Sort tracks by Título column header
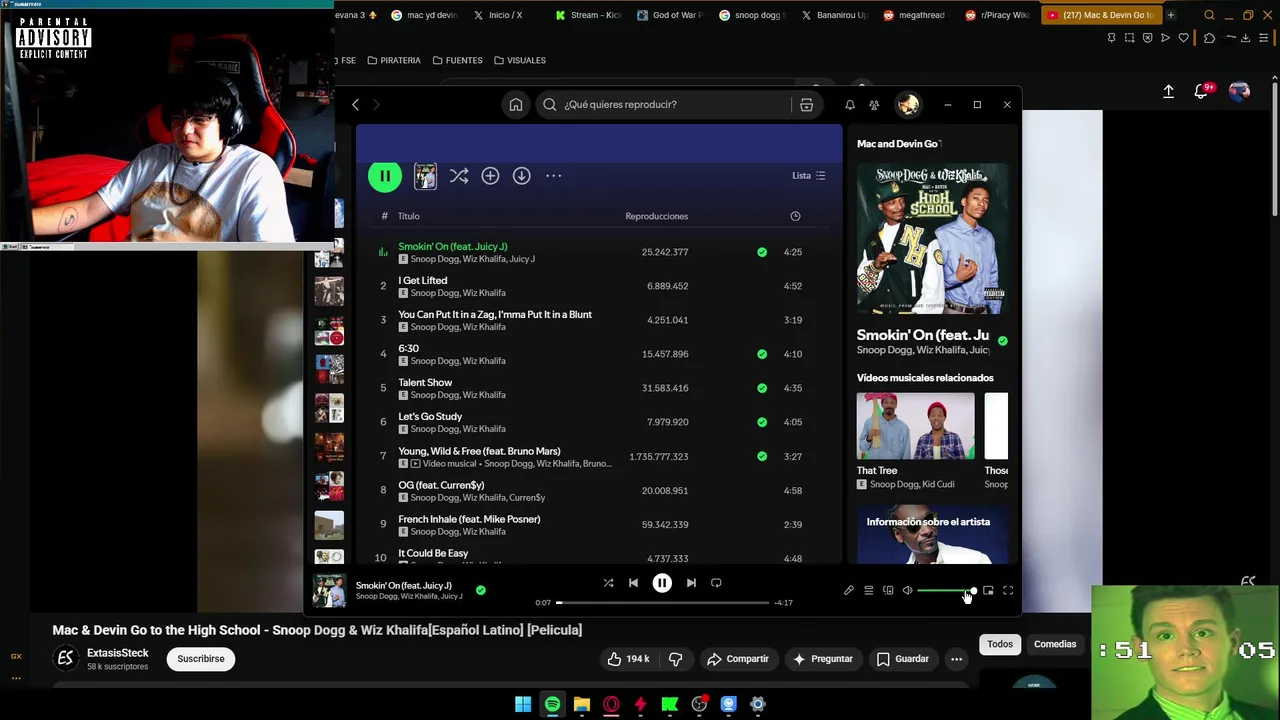Screen dimensions: 1280x720 coord(408,216)
